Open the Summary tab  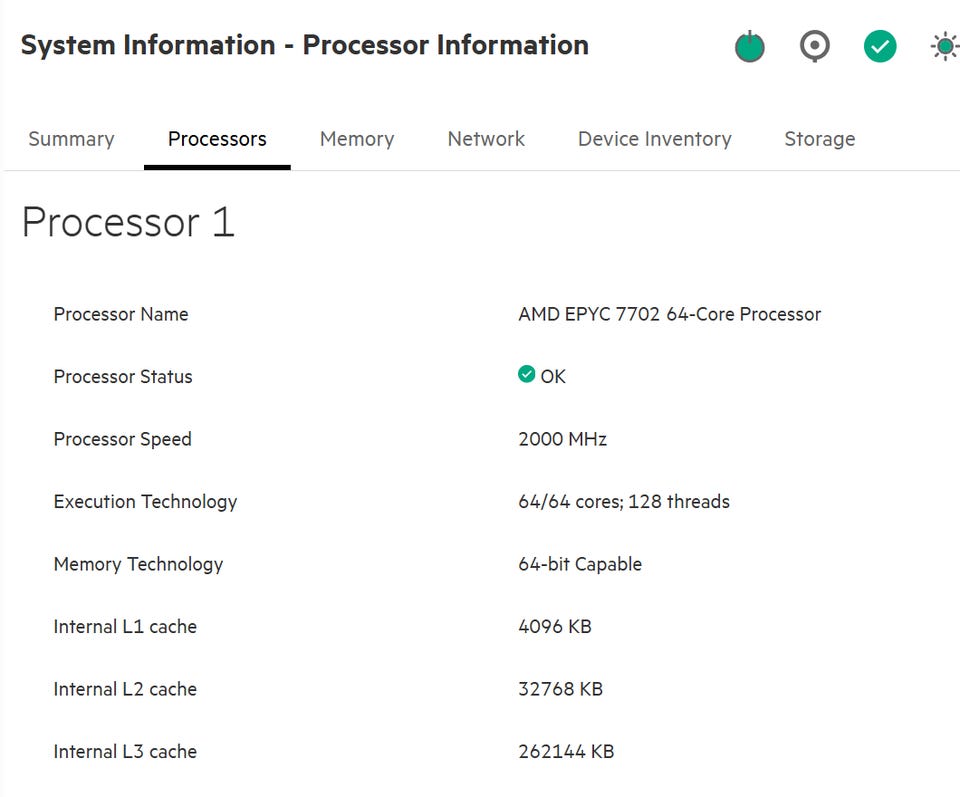point(71,139)
